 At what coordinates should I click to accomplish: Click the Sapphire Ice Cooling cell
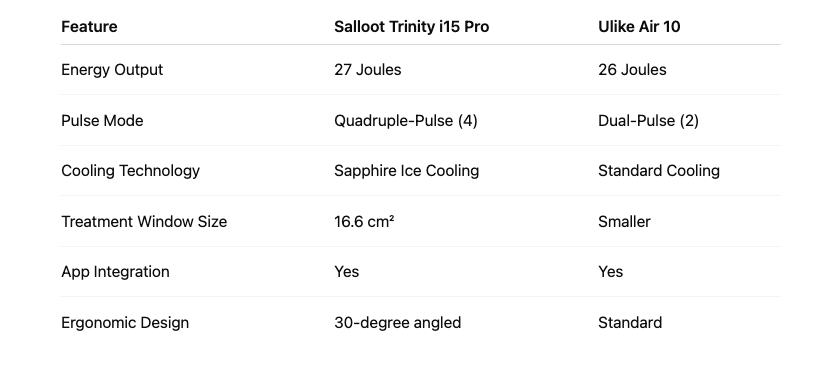coord(406,171)
